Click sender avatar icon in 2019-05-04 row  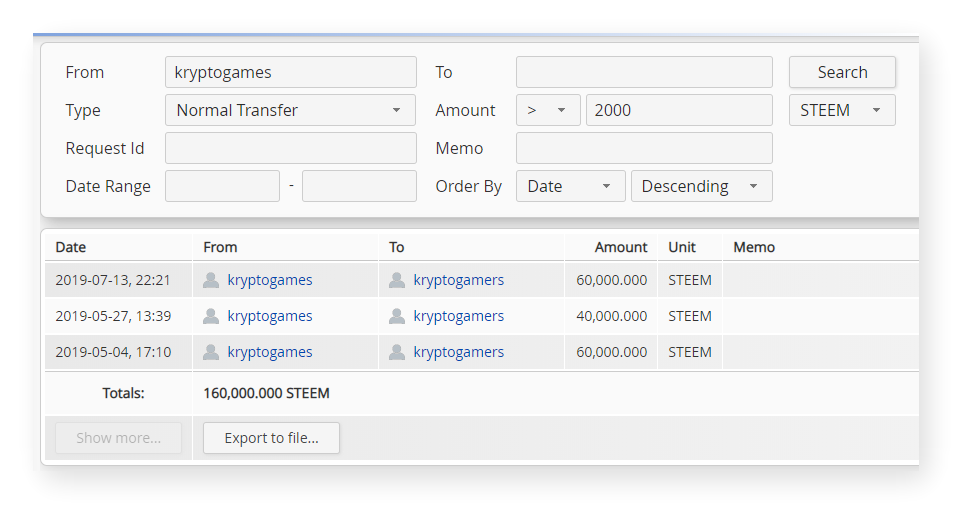pyautogui.click(x=211, y=352)
